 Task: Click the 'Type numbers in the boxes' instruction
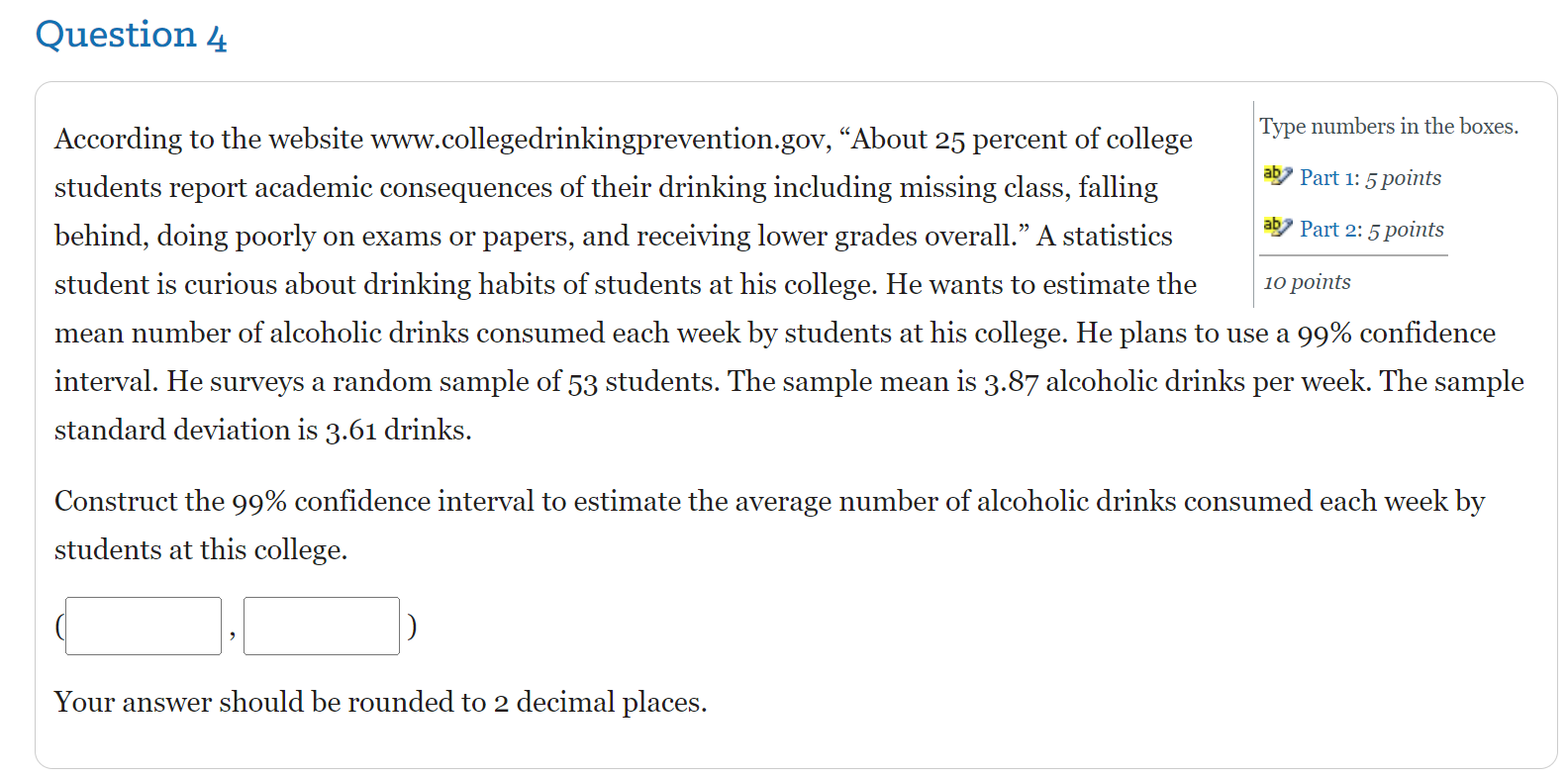[1388, 127]
